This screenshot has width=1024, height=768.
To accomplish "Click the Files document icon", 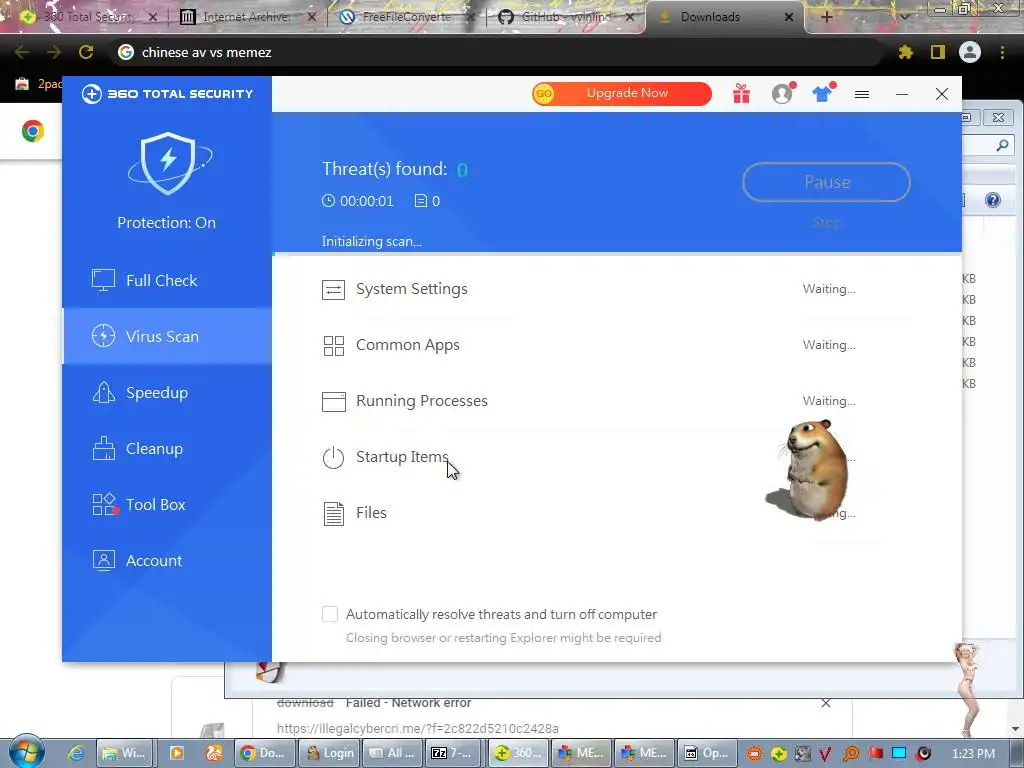I will pos(333,513).
